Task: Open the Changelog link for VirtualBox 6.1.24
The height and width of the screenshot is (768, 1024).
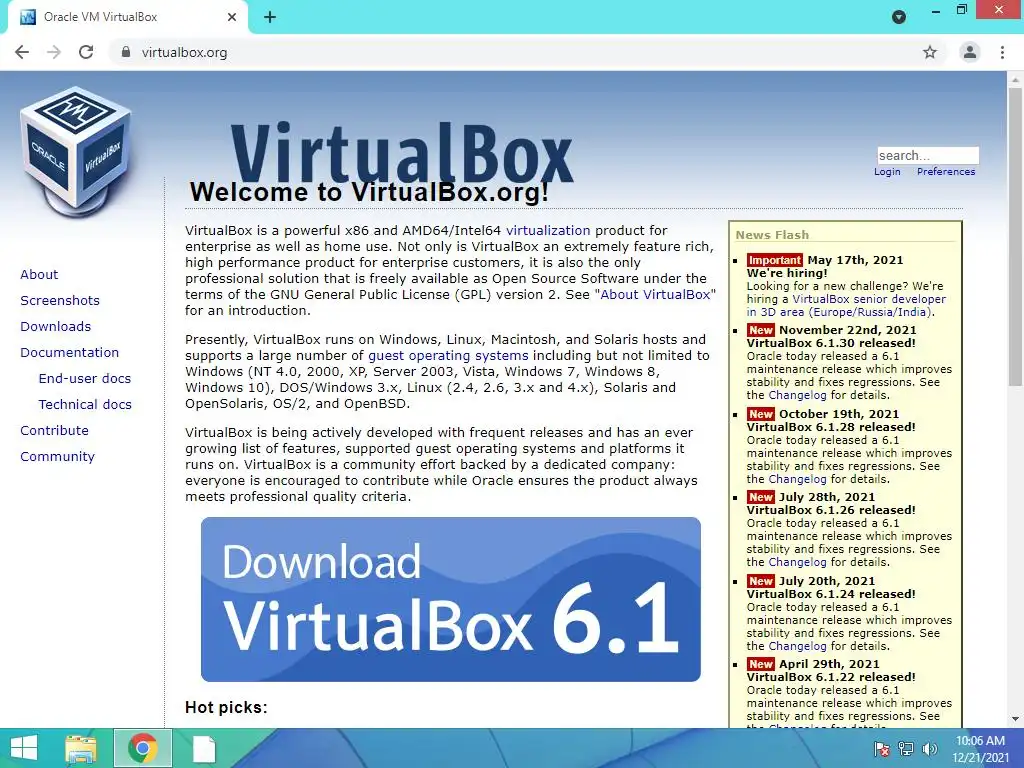Action: coord(797,646)
